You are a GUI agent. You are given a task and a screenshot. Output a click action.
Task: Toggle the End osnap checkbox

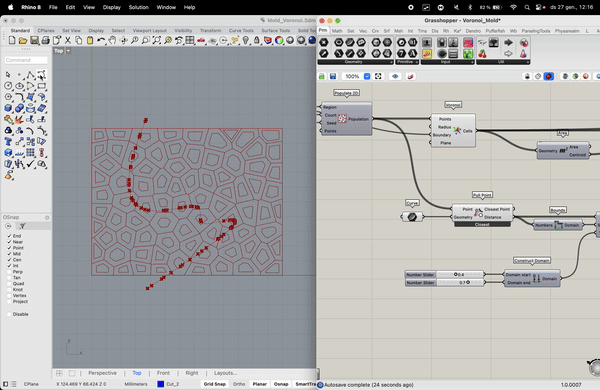click(x=9, y=236)
